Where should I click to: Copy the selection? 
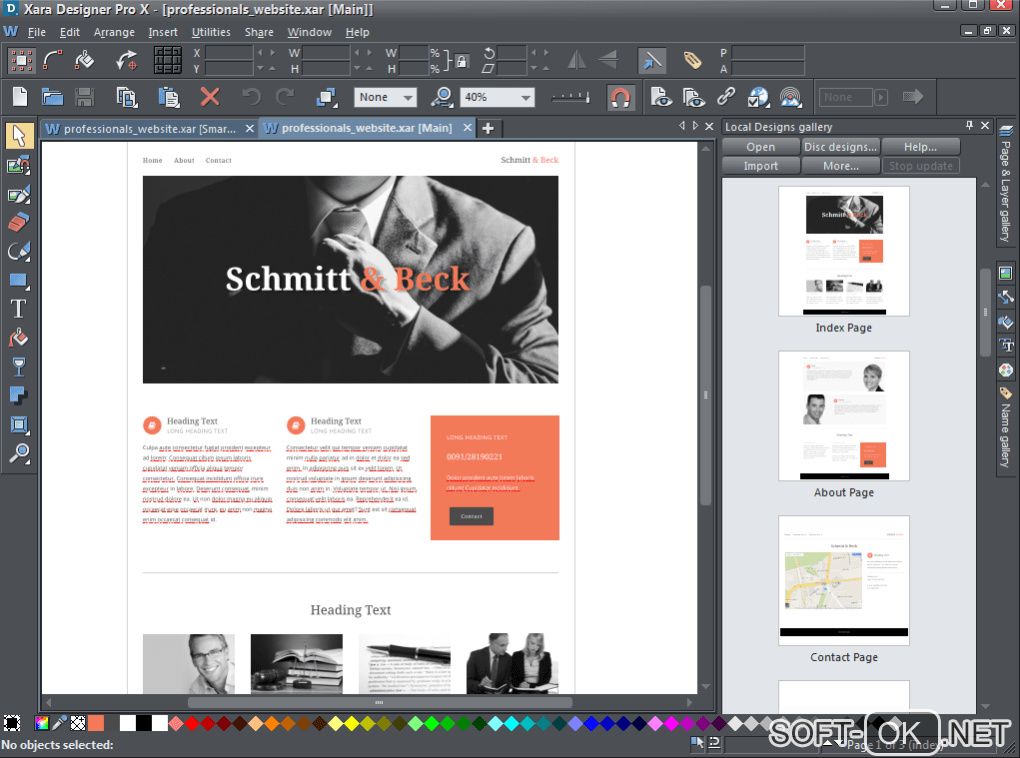(x=126, y=98)
